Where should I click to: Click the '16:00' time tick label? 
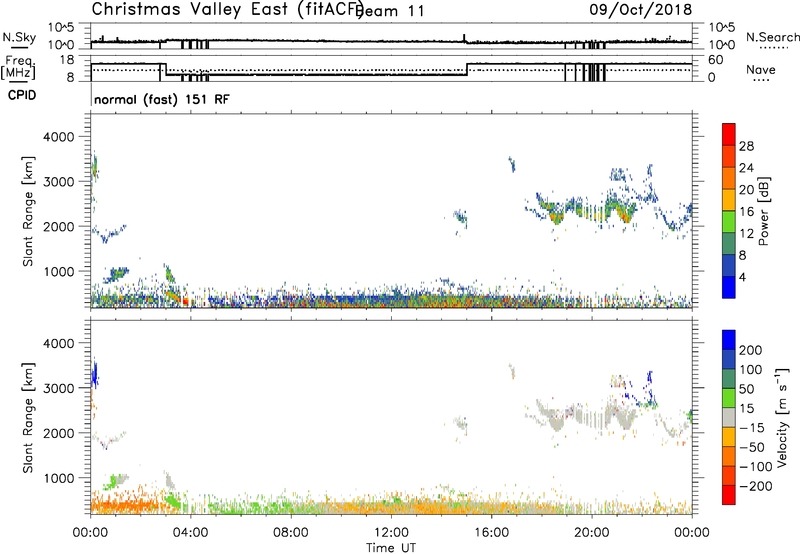[491, 533]
